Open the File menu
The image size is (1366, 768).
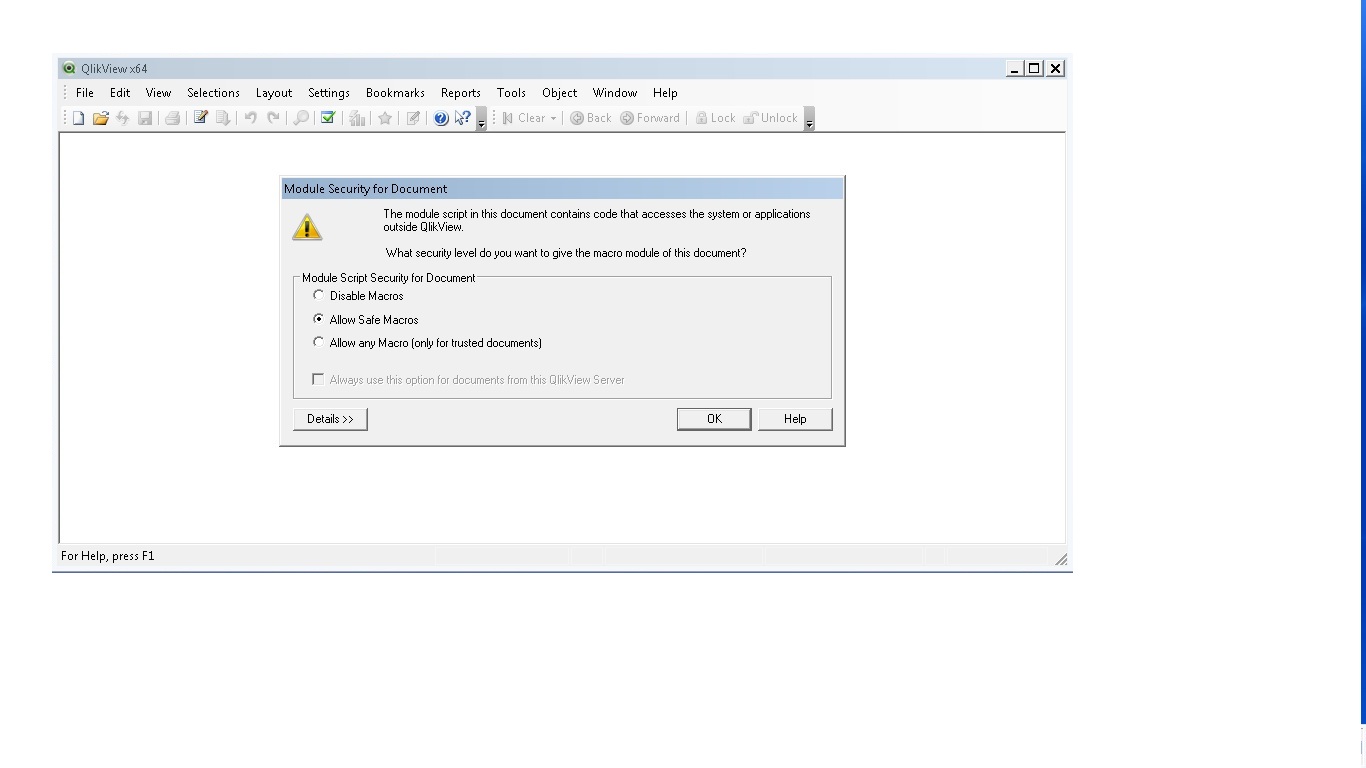85,93
